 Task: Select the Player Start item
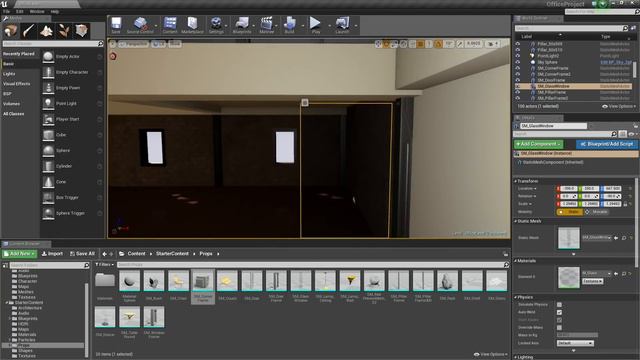pos(72,119)
